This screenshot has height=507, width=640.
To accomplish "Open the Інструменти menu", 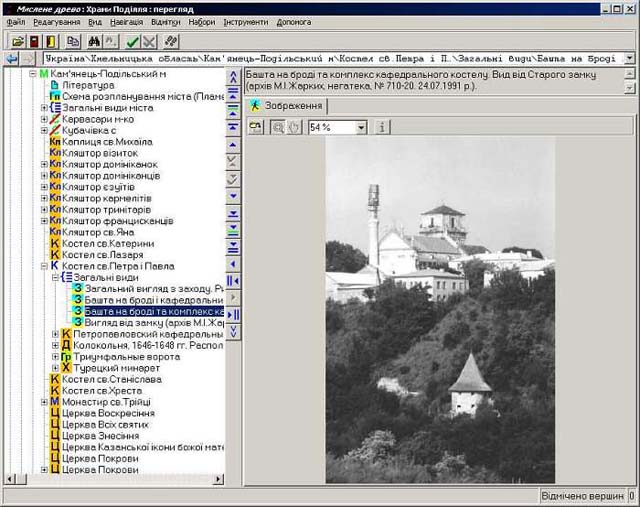I will pyautogui.click(x=246, y=22).
